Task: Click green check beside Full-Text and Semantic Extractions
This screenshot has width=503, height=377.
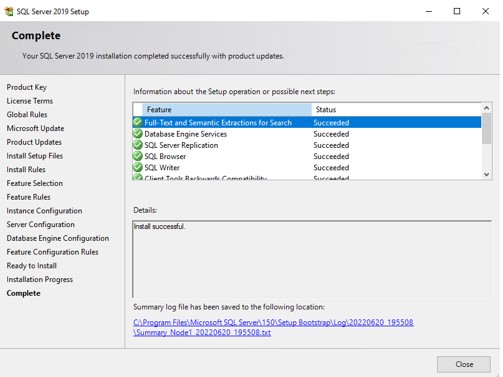Action: coord(137,122)
